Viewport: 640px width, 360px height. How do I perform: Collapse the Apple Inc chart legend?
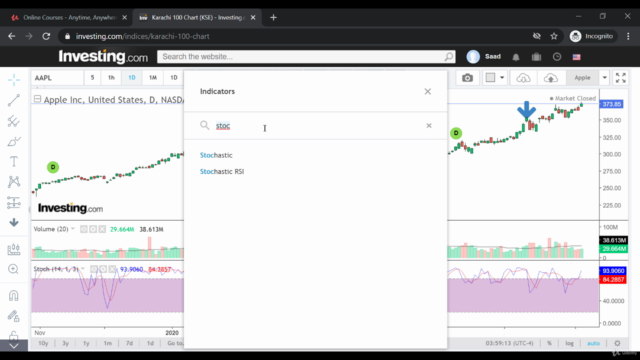click(x=38, y=99)
